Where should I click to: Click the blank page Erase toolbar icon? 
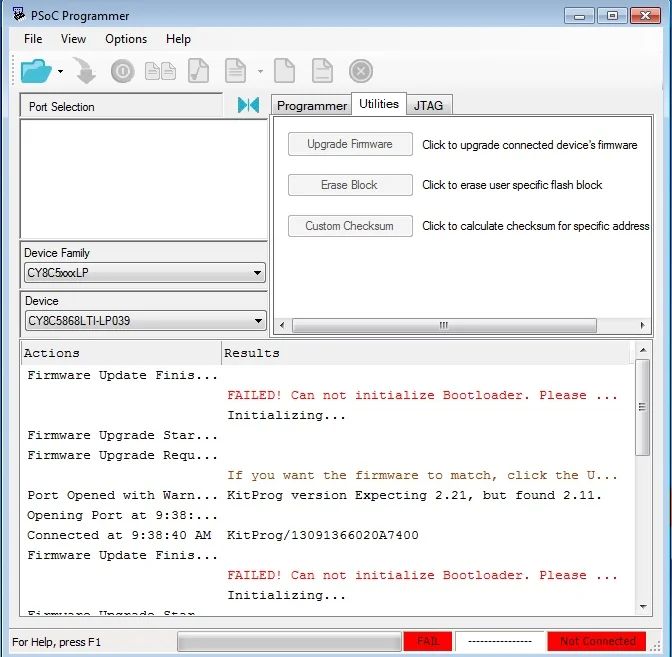pos(285,71)
